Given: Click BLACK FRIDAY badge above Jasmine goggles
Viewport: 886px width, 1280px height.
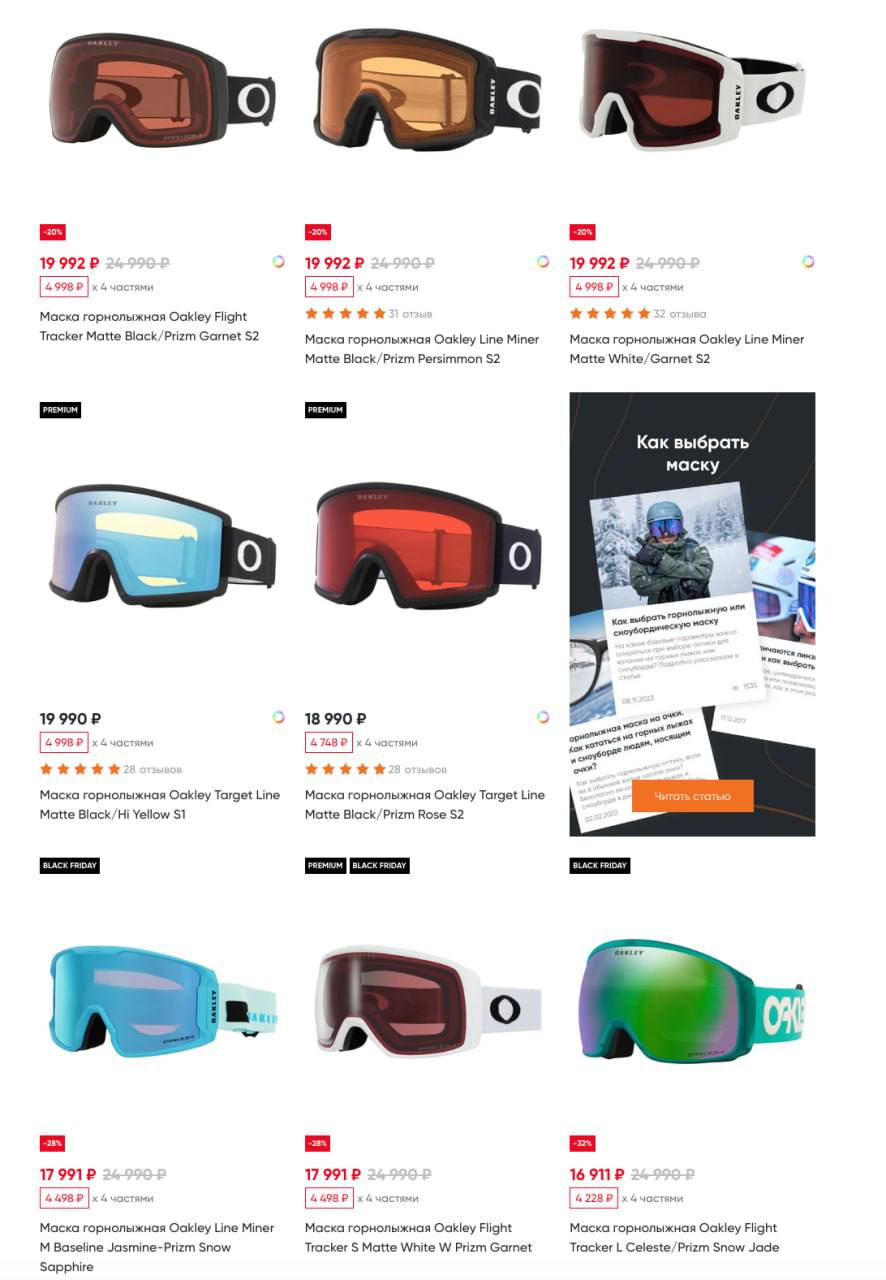Looking at the screenshot, I should pyautogui.click(x=70, y=865).
